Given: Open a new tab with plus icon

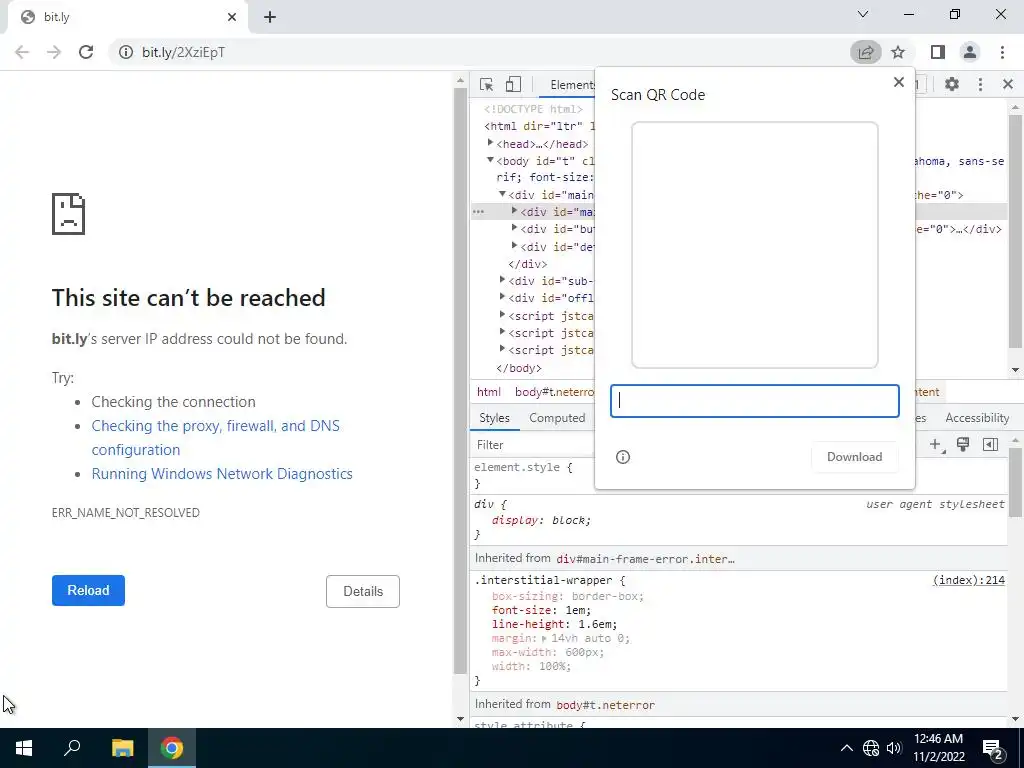Looking at the screenshot, I should pyautogui.click(x=270, y=17).
